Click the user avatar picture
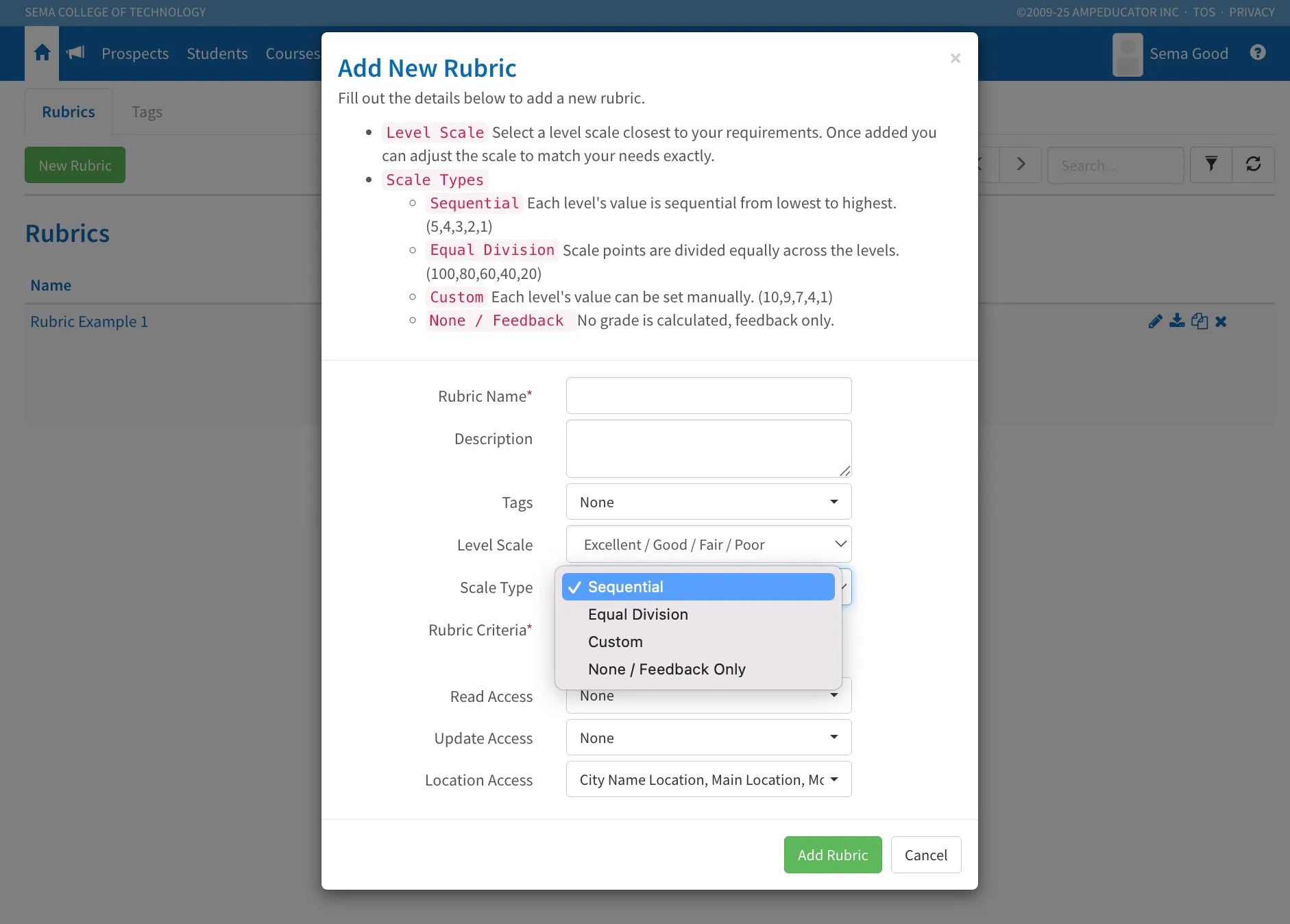The image size is (1290, 924). [x=1128, y=54]
